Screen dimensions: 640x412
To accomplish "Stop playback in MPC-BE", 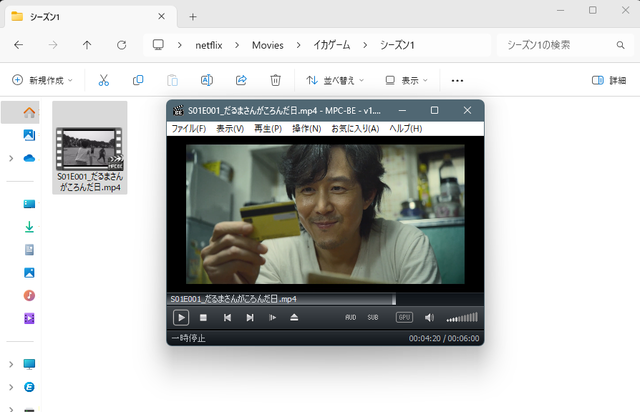I will click(x=203, y=317).
